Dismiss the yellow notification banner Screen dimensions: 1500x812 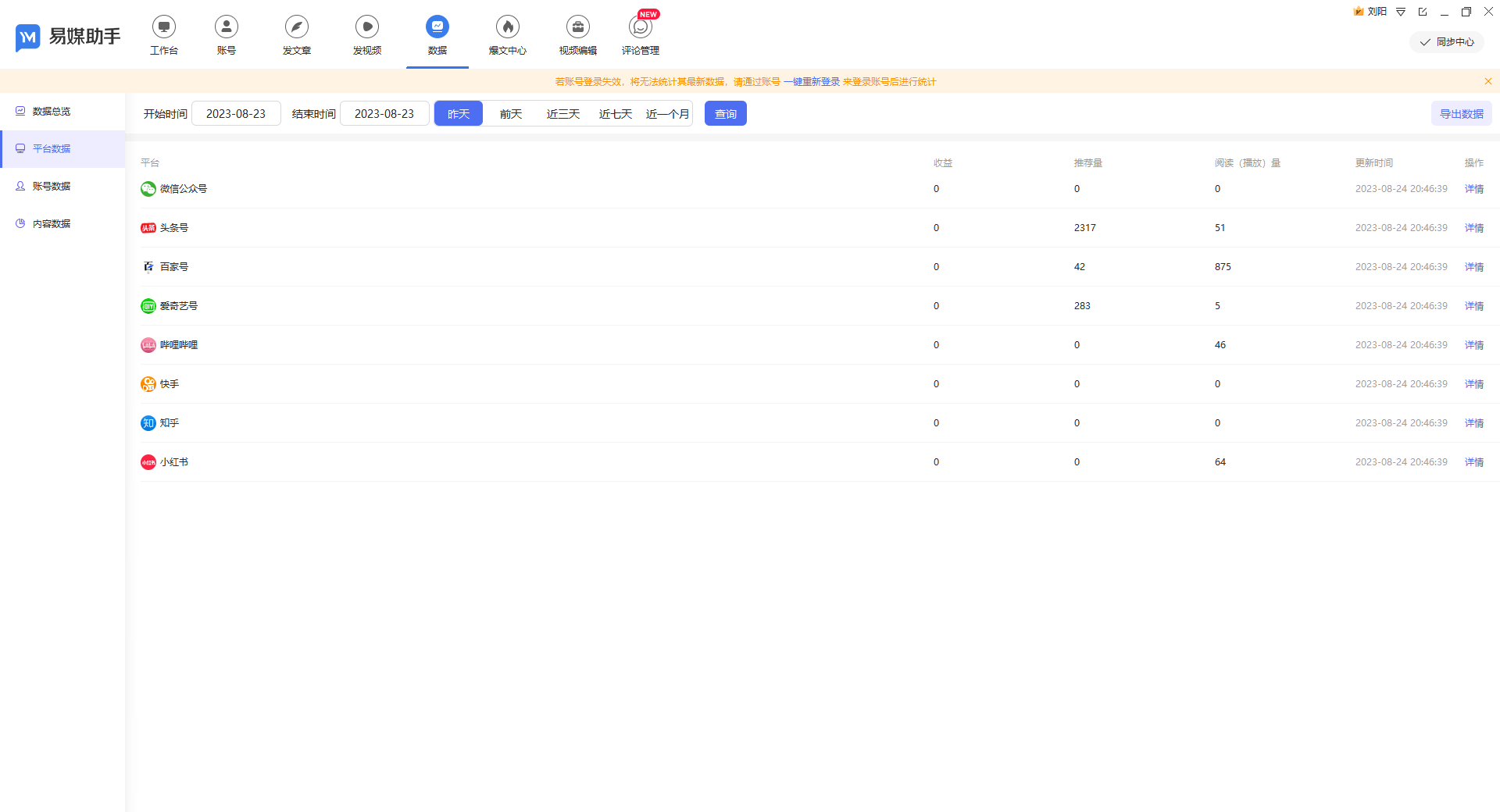pos(1487,80)
